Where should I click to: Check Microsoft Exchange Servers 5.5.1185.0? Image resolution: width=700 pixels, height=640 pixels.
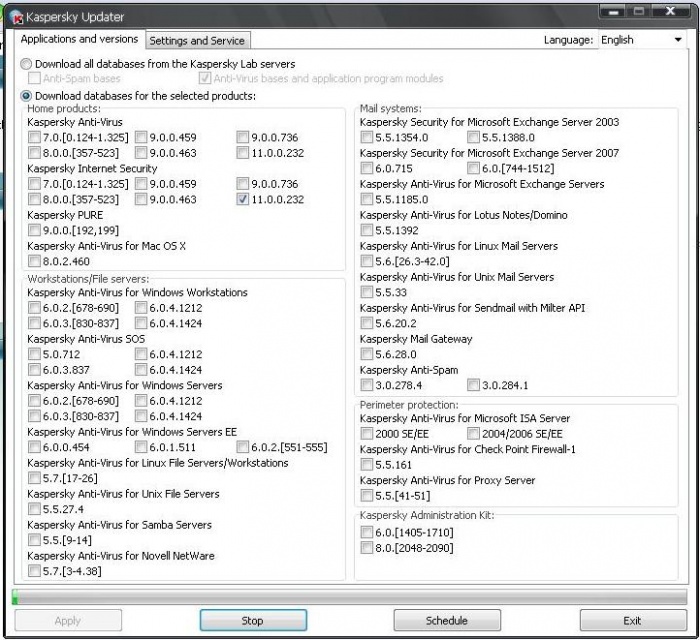[x=367, y=199]
